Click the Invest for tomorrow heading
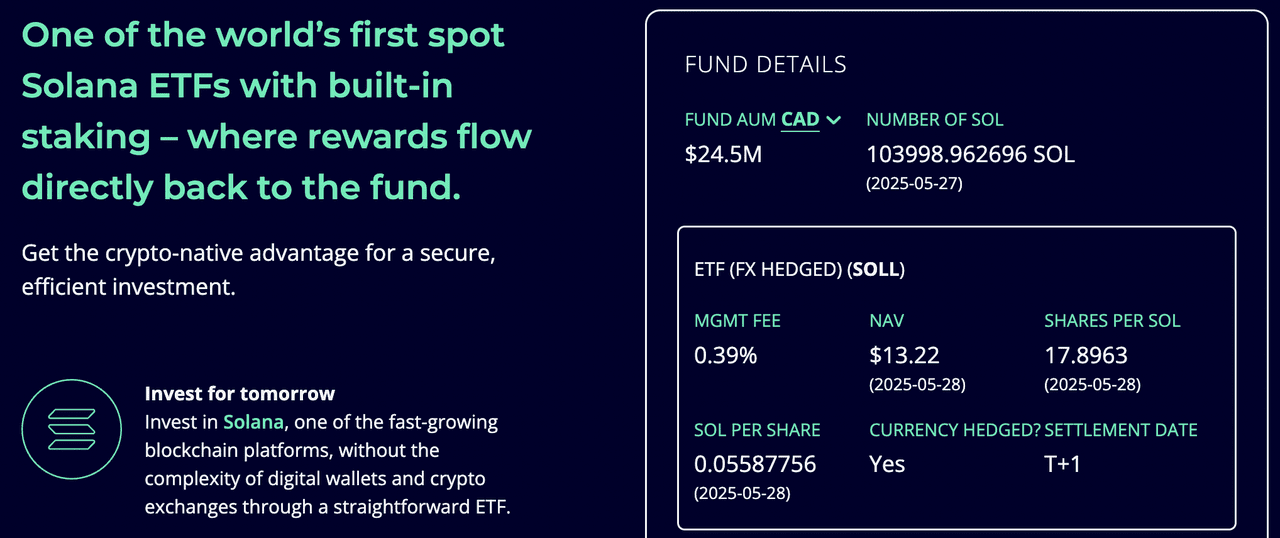 point(240,393)
